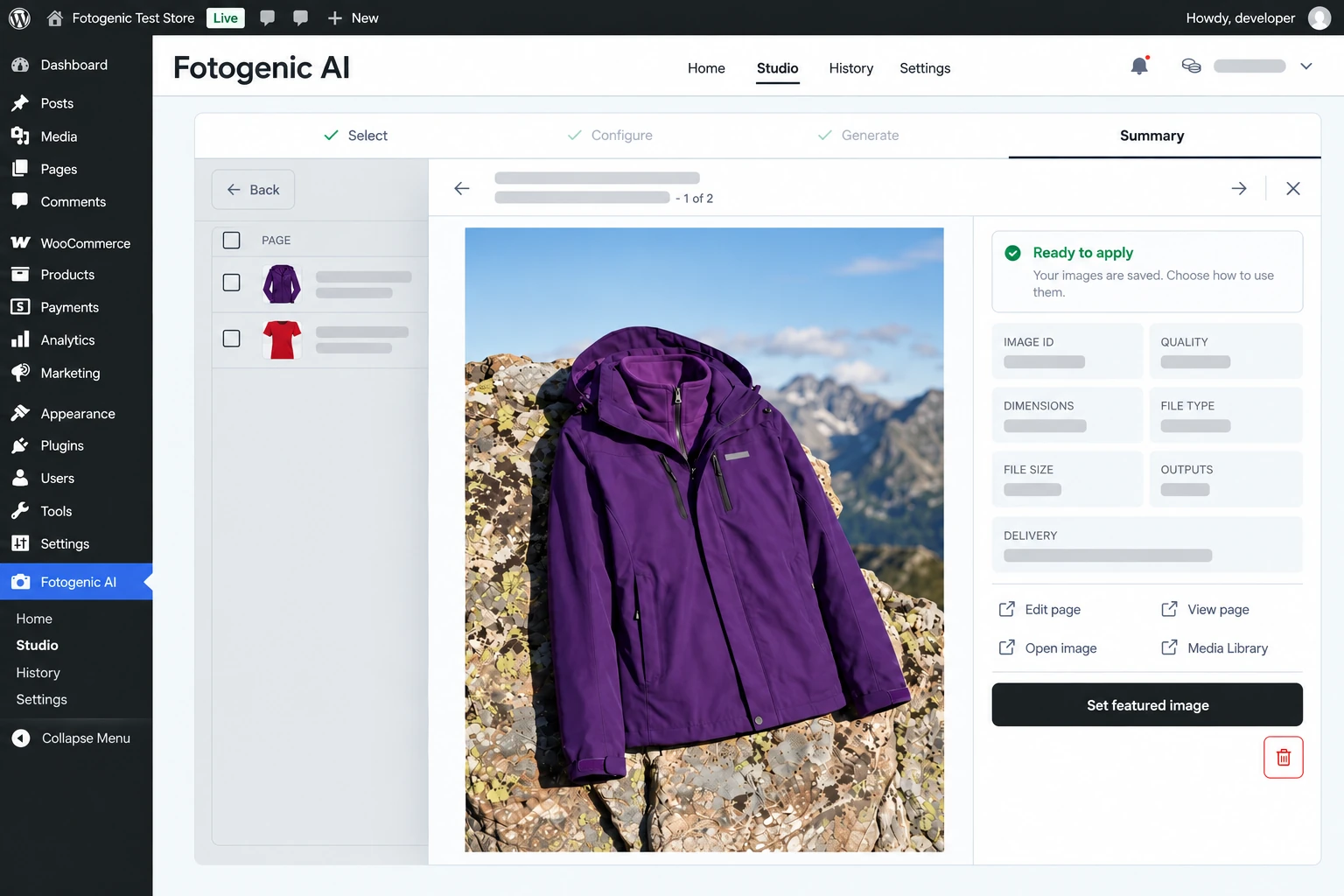Click the Tools wrench icon
The height and width of the screenshot is (896, 1344).
point(20,511)
